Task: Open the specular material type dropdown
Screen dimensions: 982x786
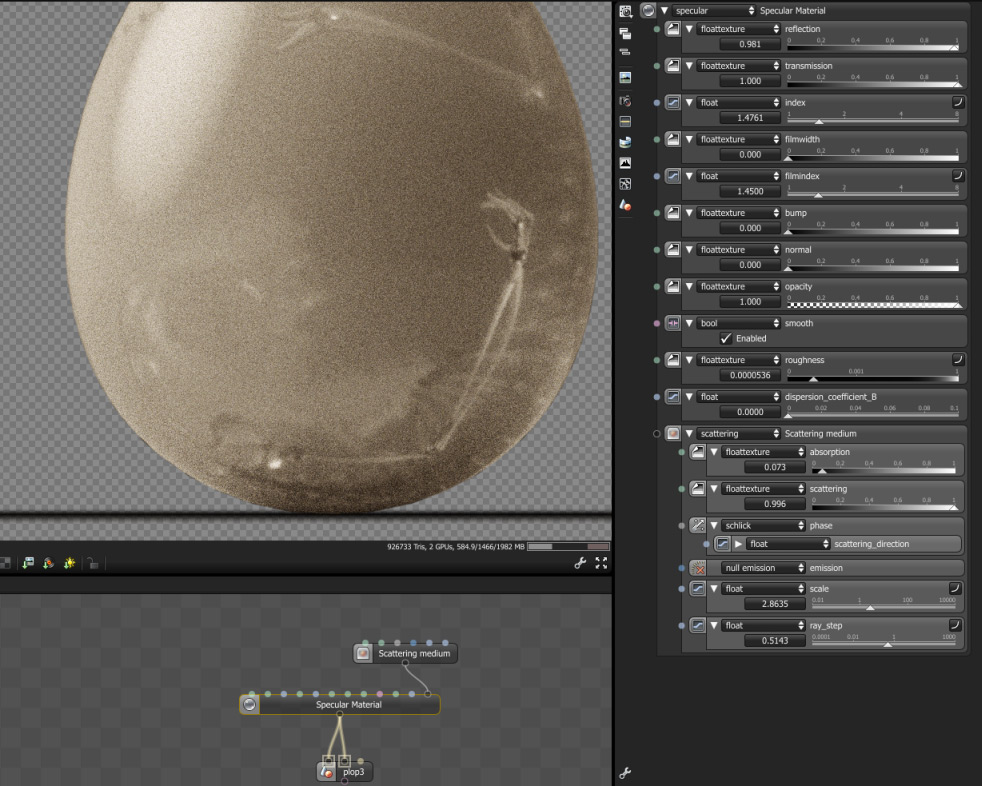Action: point(715,11)
